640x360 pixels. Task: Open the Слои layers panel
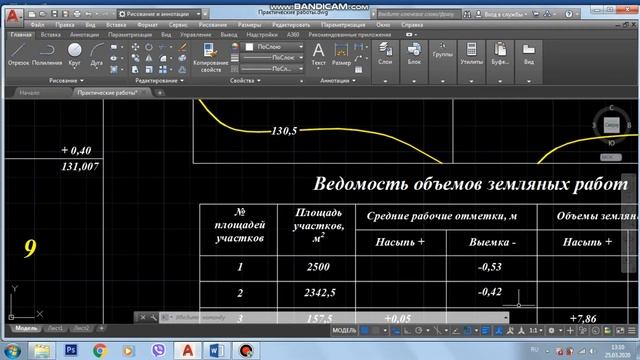pos(385,54)
